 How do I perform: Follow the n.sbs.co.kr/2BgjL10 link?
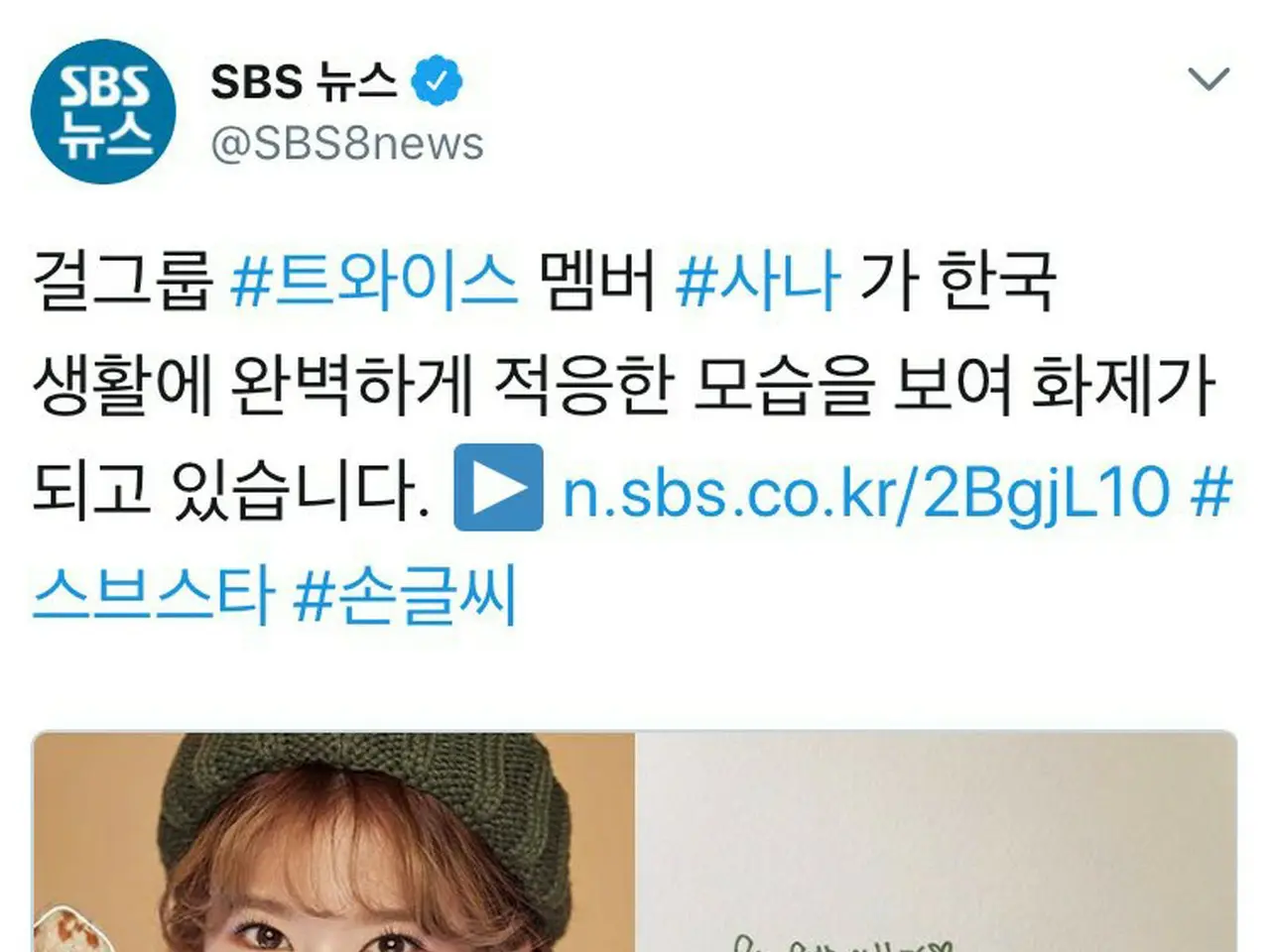tap(866, 491)
